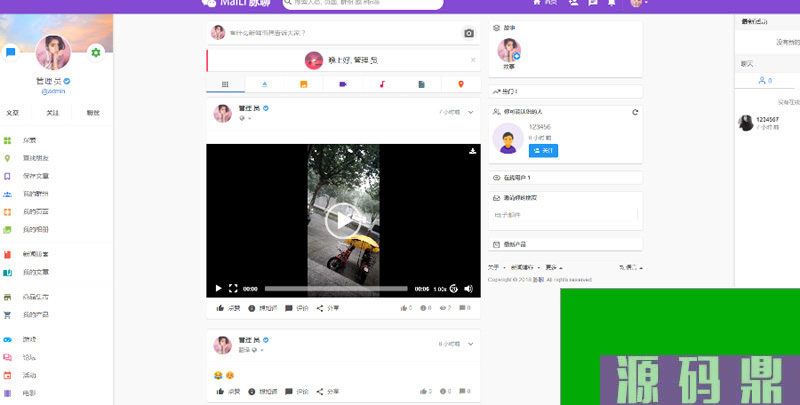This screenshot has height=405, width=800.
Task: Open the messages icon in the header
Action: (592, 3)
